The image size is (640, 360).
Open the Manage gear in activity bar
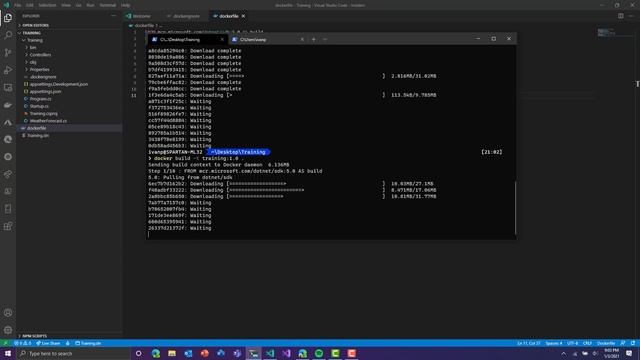(x=8, y=330)
